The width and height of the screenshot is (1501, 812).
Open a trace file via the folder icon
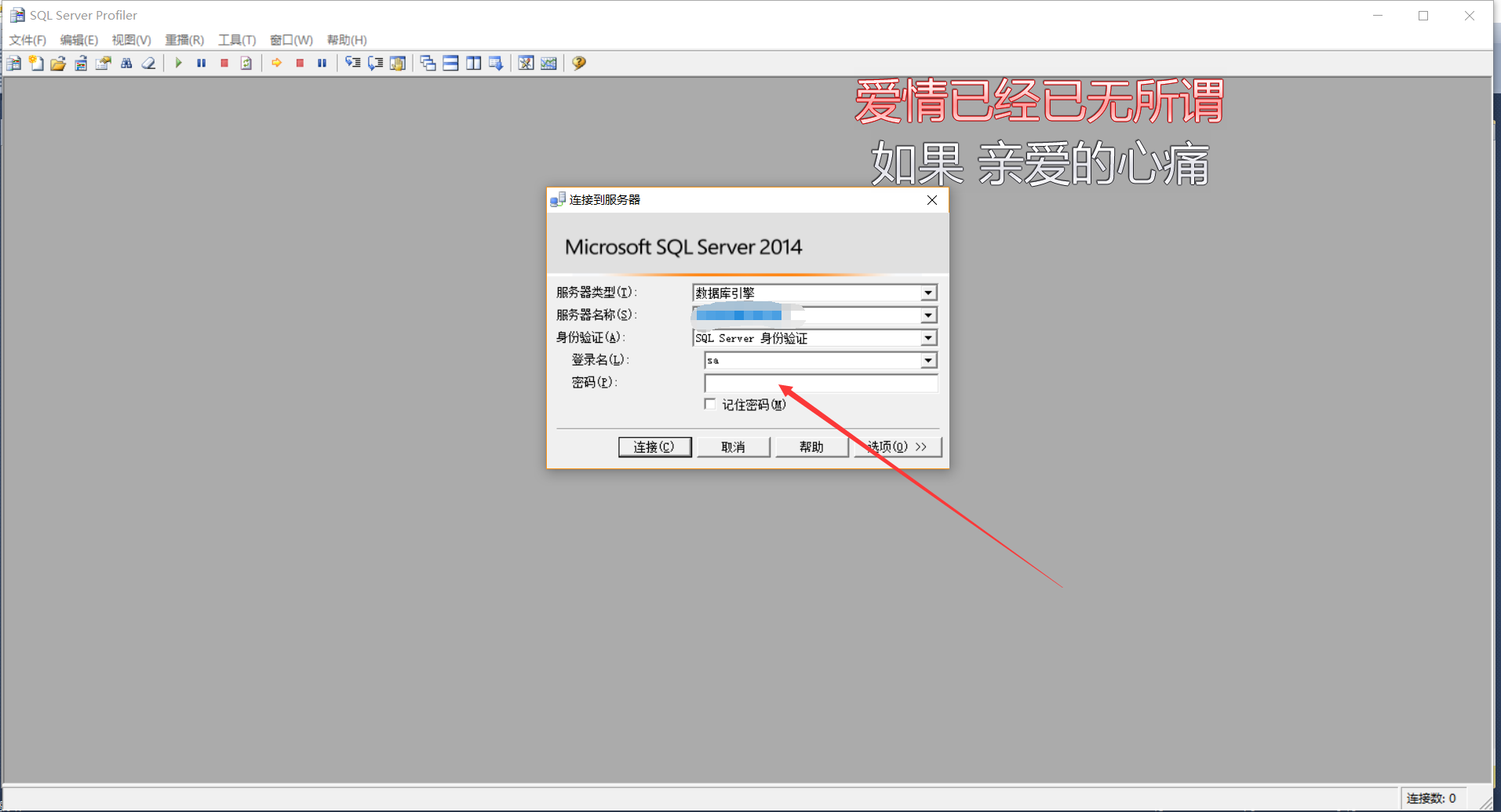pos(58,64)
